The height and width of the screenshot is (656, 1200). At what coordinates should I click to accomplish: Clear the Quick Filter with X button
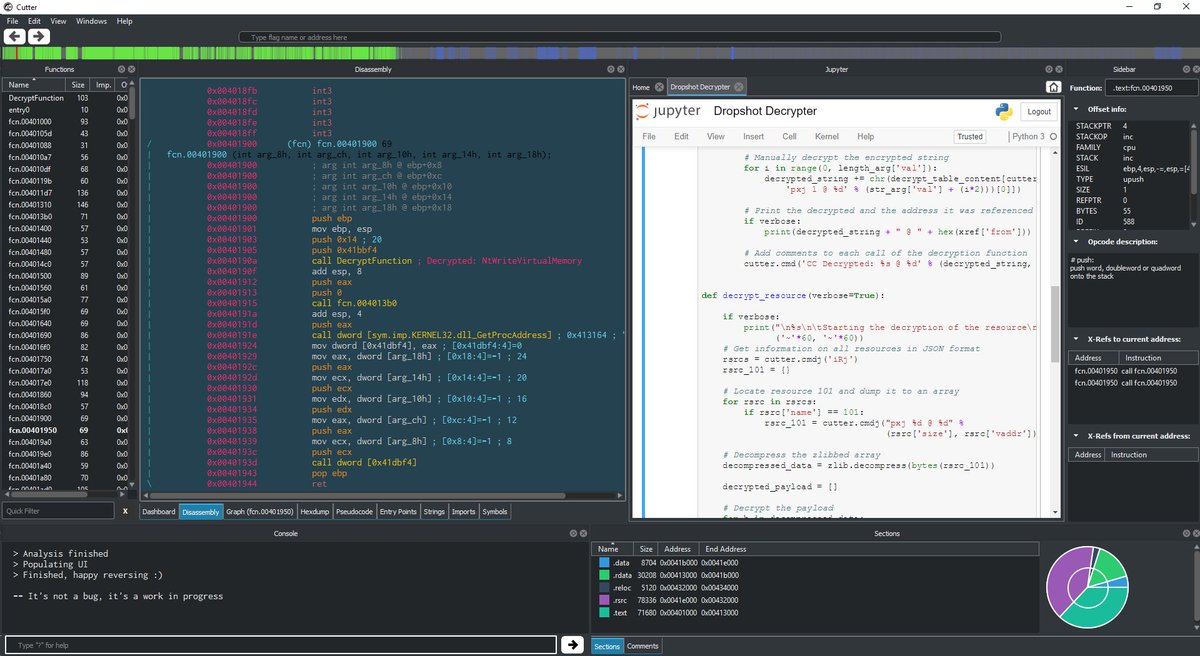tap(125, 511)
